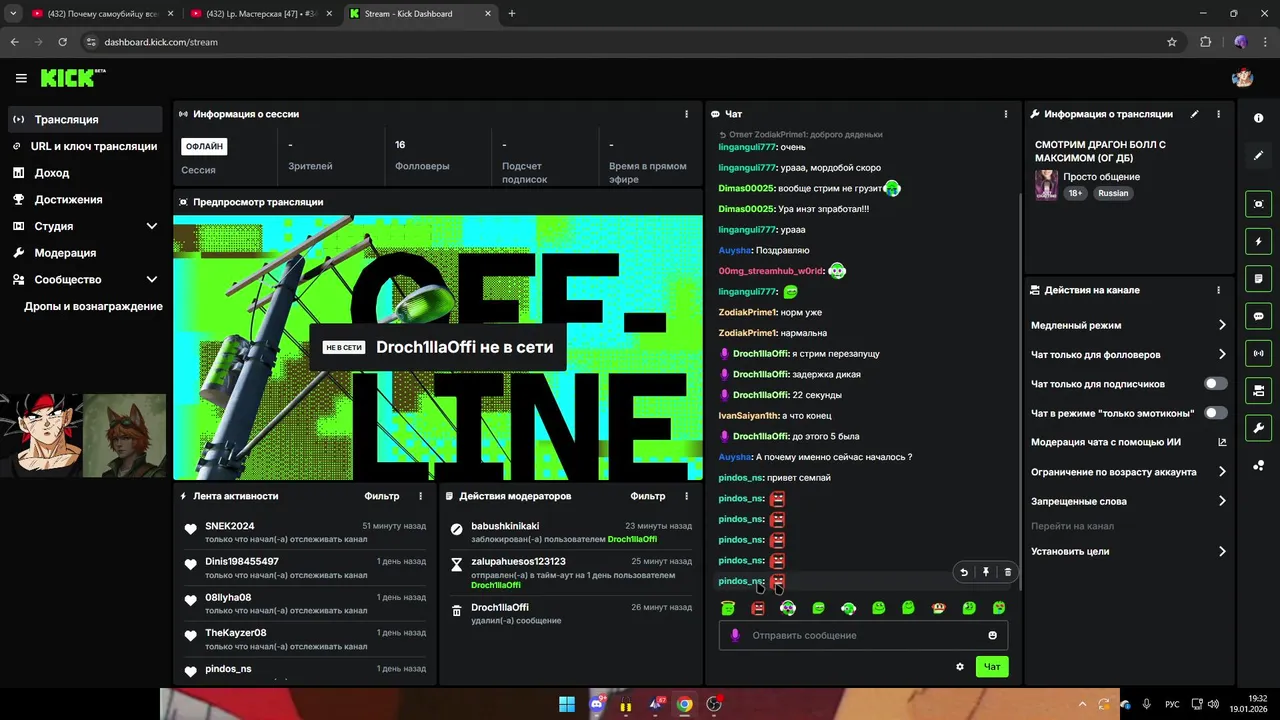This screenshot has height=720, width=1280.
Task: Open URL и ключ трансляции page
Action: click(86, 146)
